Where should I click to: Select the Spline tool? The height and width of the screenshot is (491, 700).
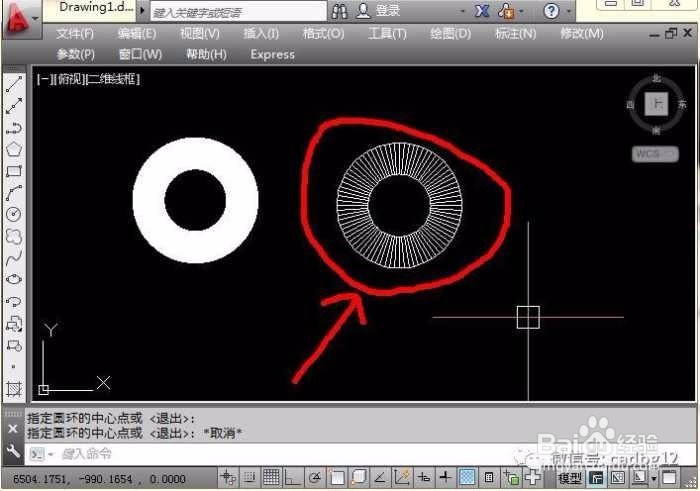point(14,258)
